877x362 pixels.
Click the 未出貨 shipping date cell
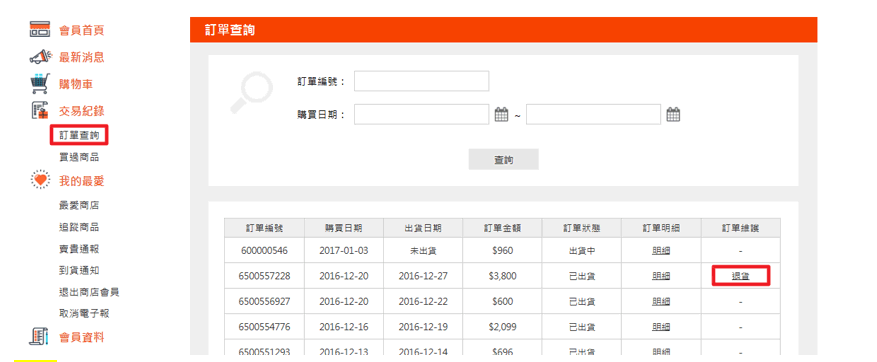423,251
